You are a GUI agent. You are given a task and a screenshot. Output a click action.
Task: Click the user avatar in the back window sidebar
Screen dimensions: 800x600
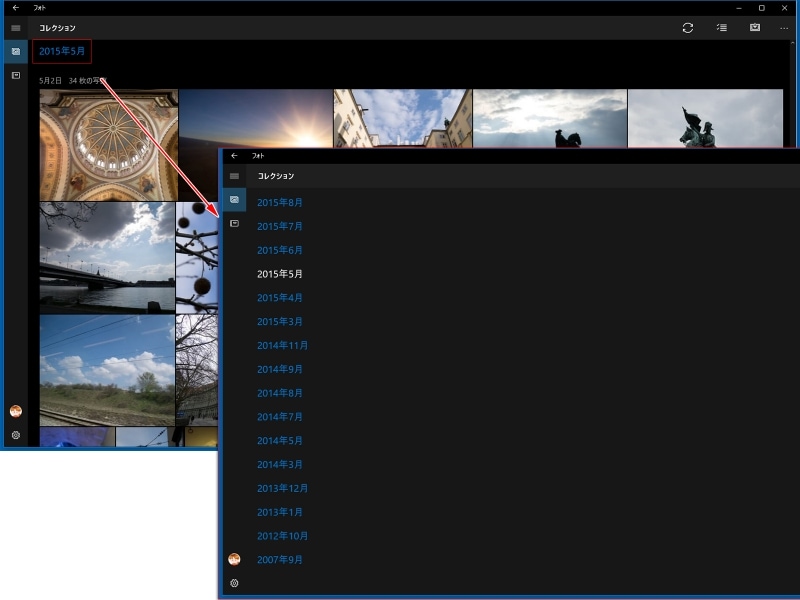(x=15, y=411)
